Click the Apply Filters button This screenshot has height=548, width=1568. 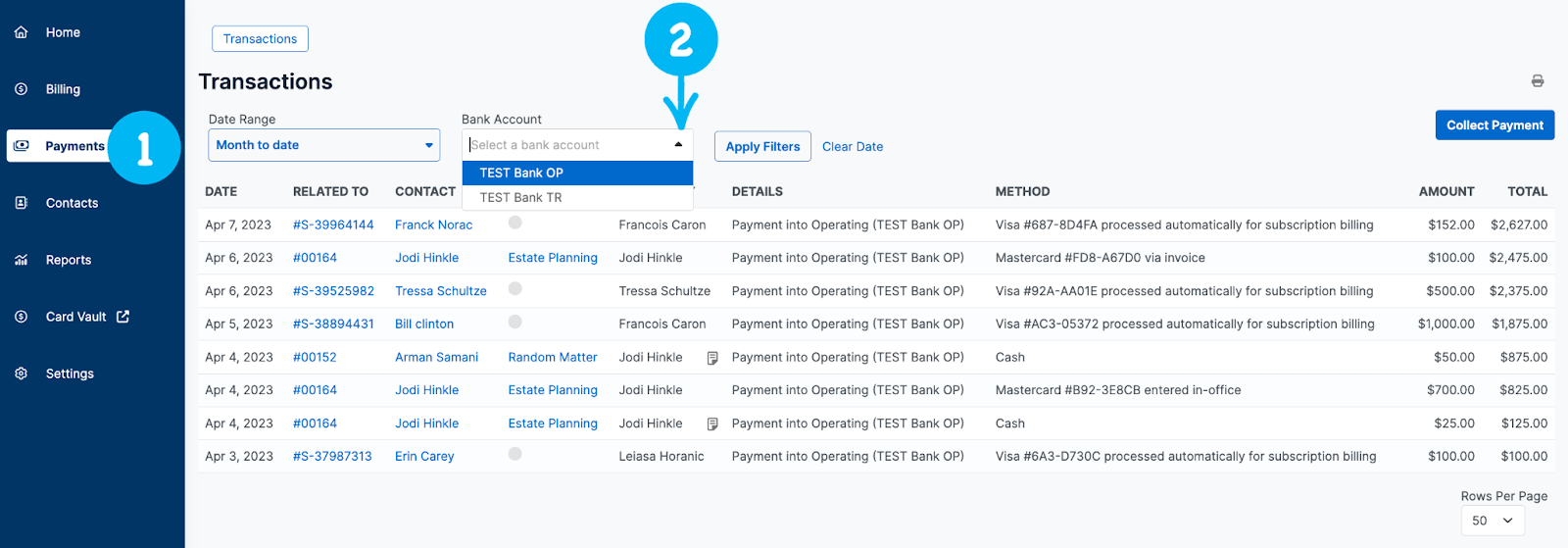pos(762,146)
